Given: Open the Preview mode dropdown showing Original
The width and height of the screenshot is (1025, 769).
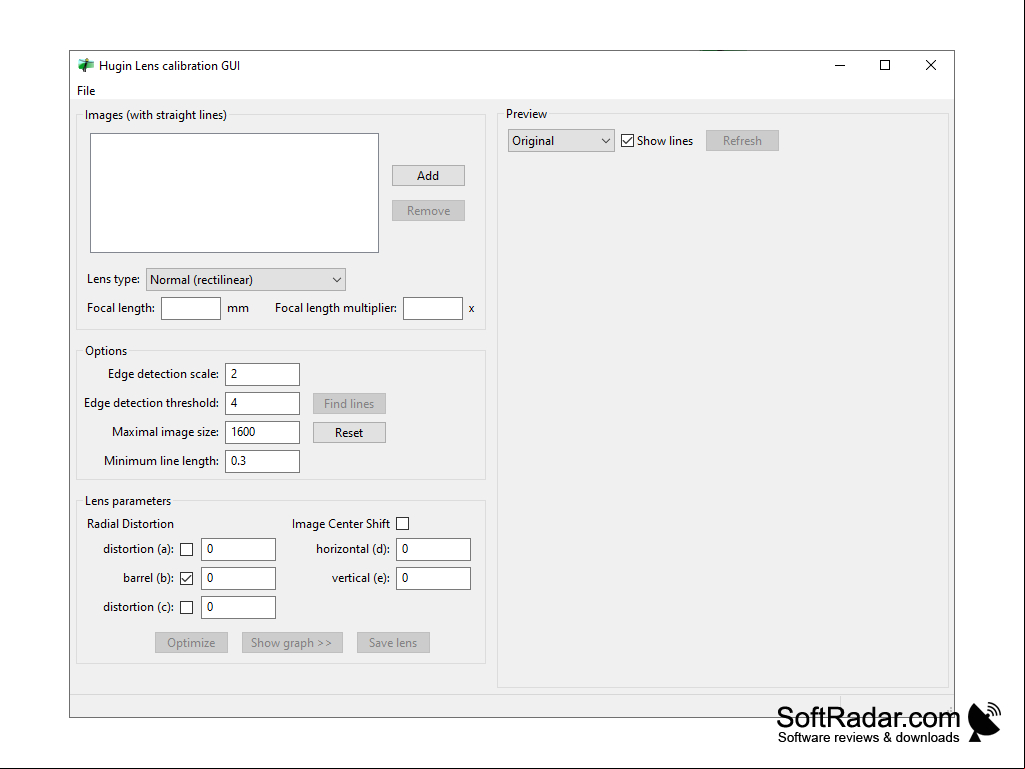Looking at the screenshot, I should point(561,141).
